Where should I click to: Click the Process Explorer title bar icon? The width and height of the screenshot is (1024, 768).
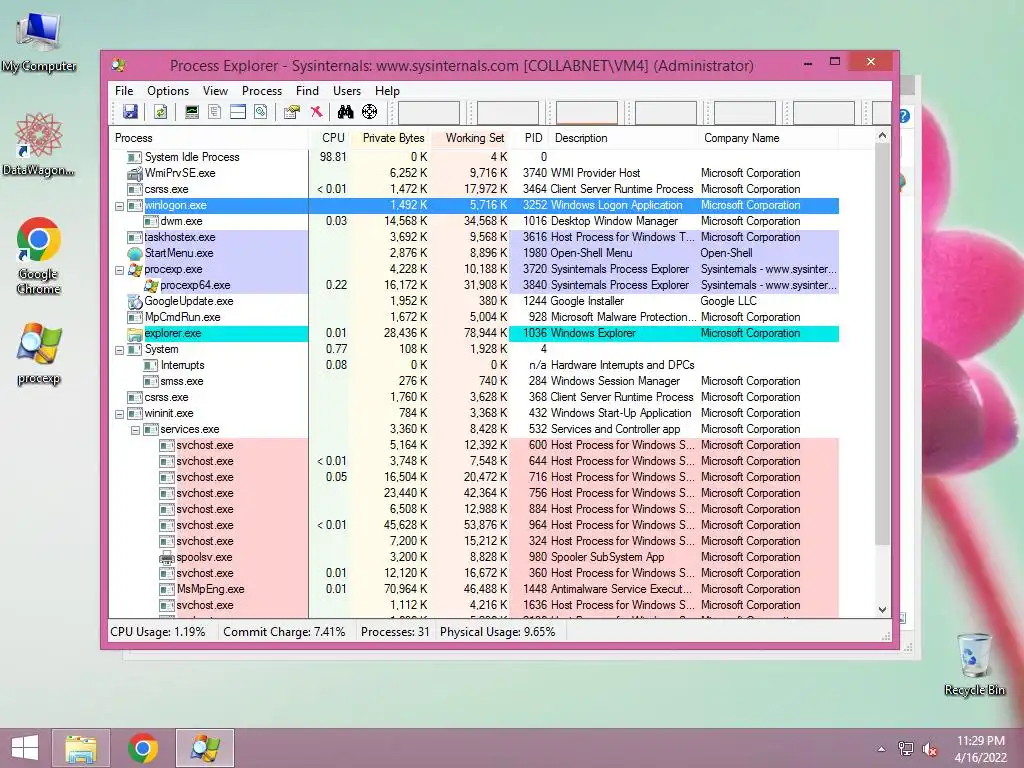[120, 65]
